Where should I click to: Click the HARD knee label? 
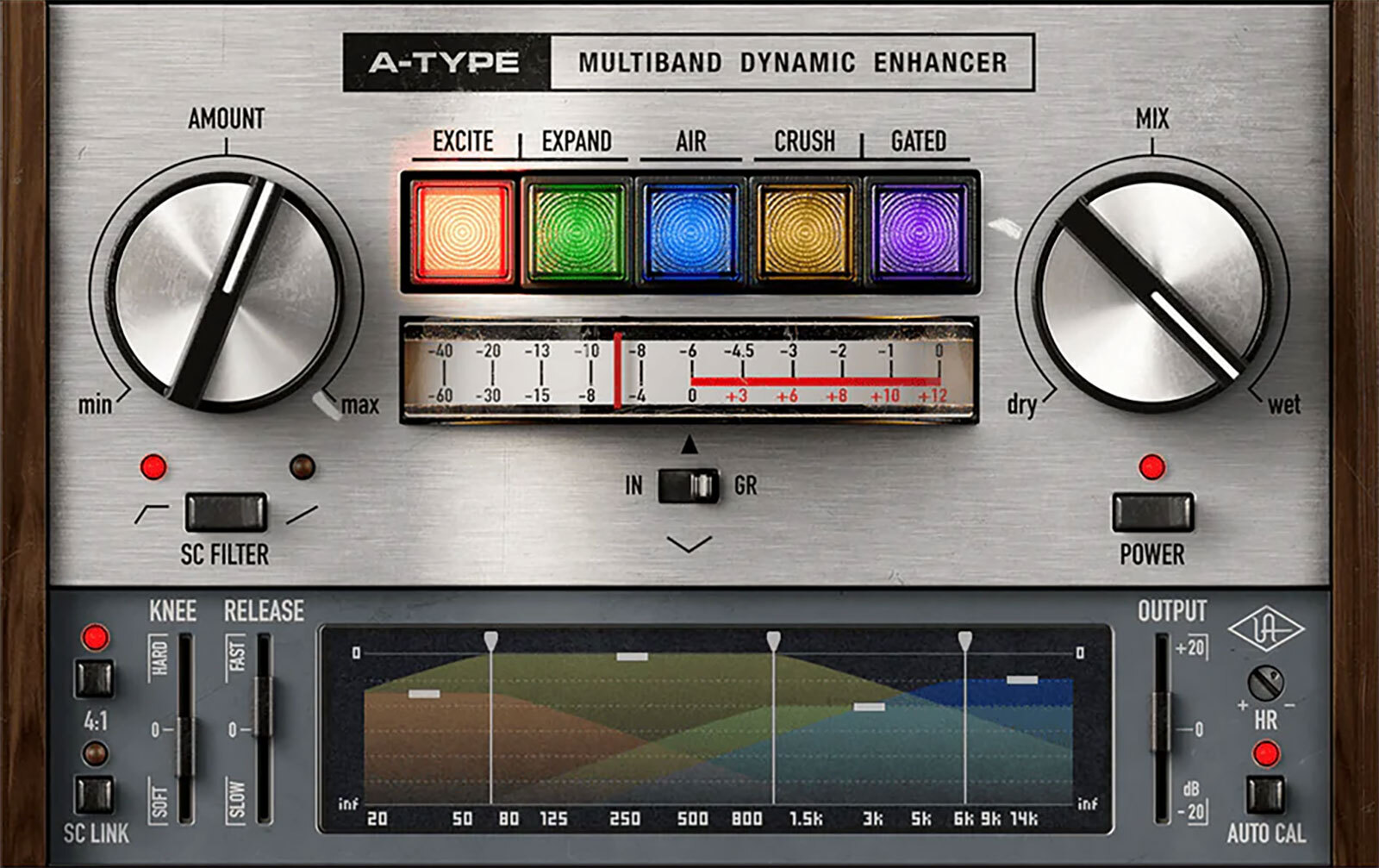159,658
